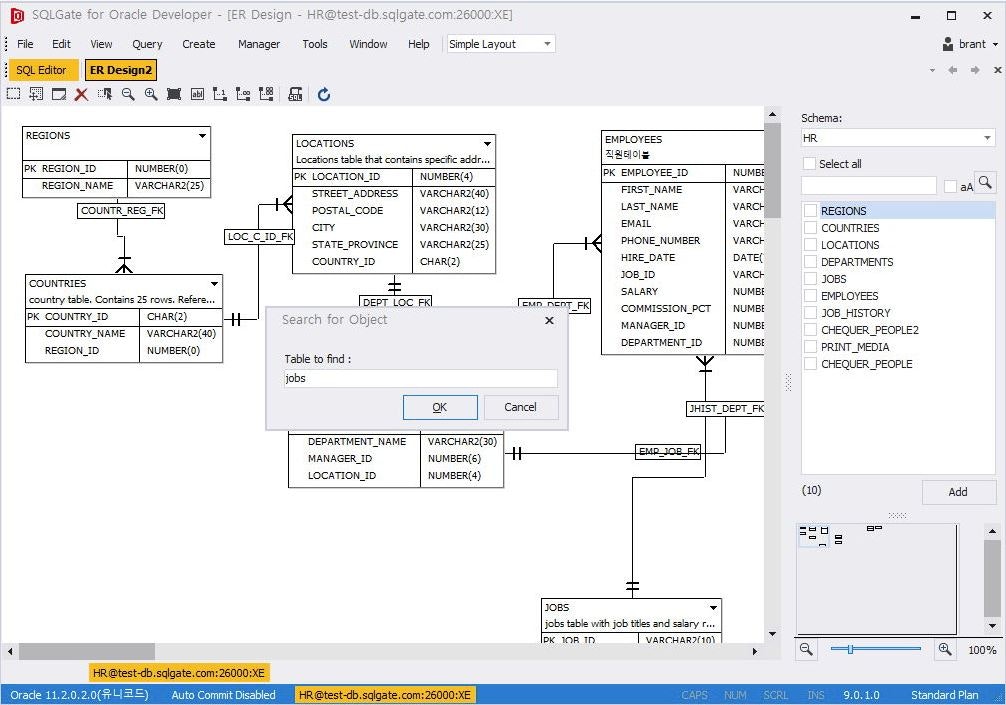Image resolution: width=1006 pixels, height=705 pixels.
Task: Open the Simple Layout dropdown
Action: [546, 44]
